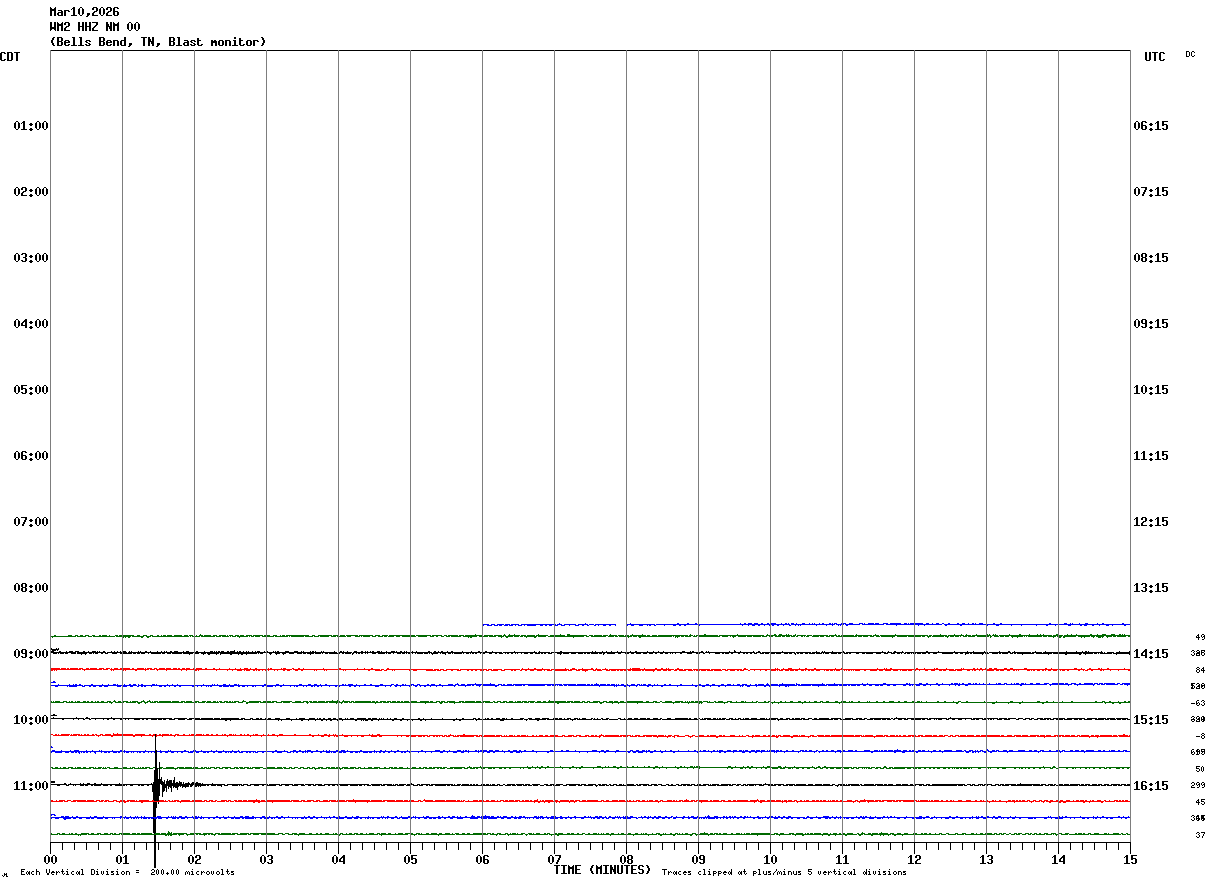
Task: Click the station code WM2 HHZ NM 00
Action: point(95,27)
